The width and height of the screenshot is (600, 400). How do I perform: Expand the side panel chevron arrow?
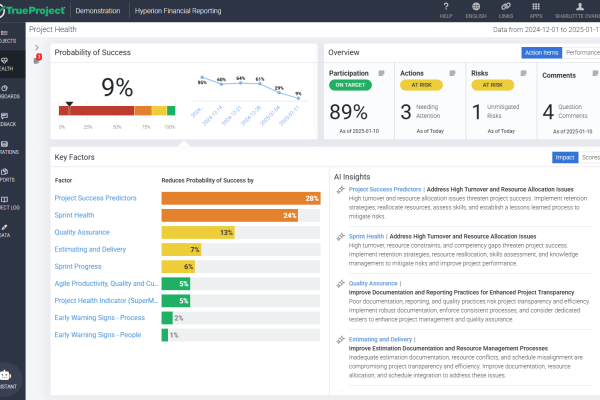pyautogui.click(x=37, y=47)
